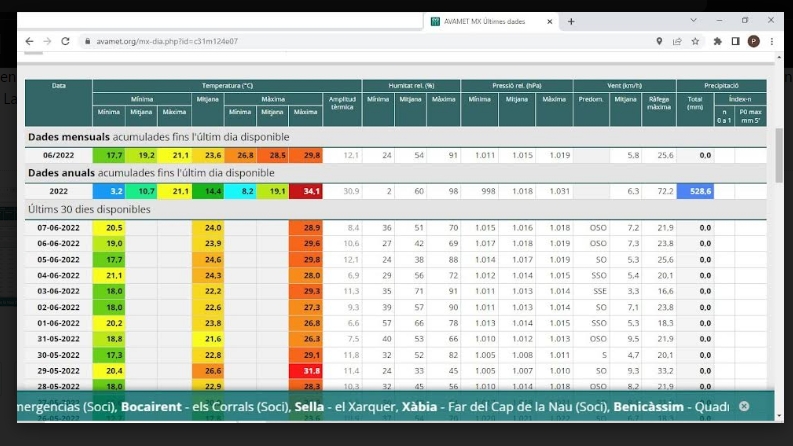This screenshot has height=446, width=793.
Task: Open the extensions puzzle icon
Action: [x=717, y=41]
